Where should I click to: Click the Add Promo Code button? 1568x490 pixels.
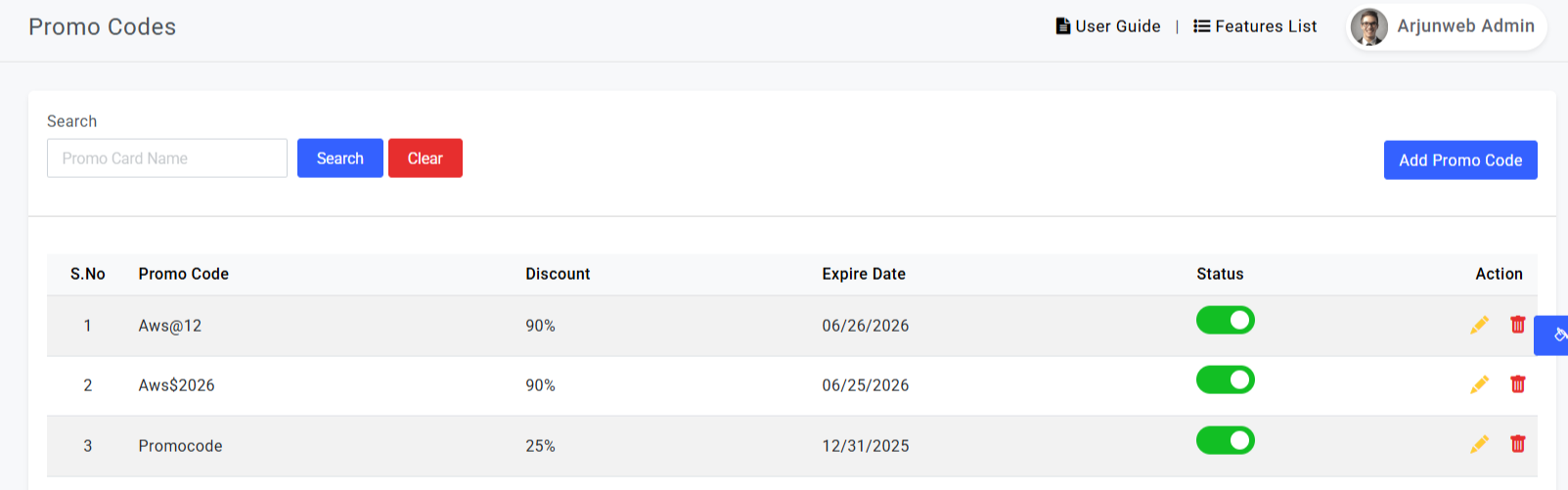[1460, 160]
